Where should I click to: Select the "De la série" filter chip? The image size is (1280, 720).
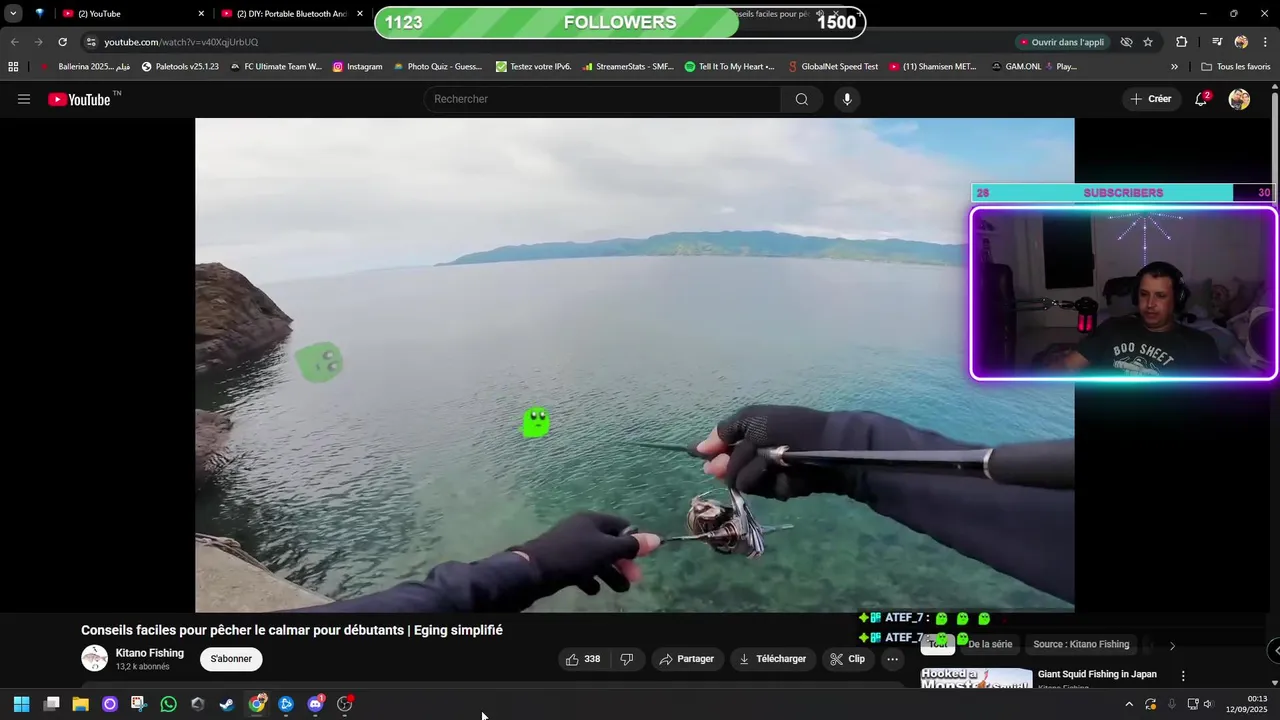point(990,645)
